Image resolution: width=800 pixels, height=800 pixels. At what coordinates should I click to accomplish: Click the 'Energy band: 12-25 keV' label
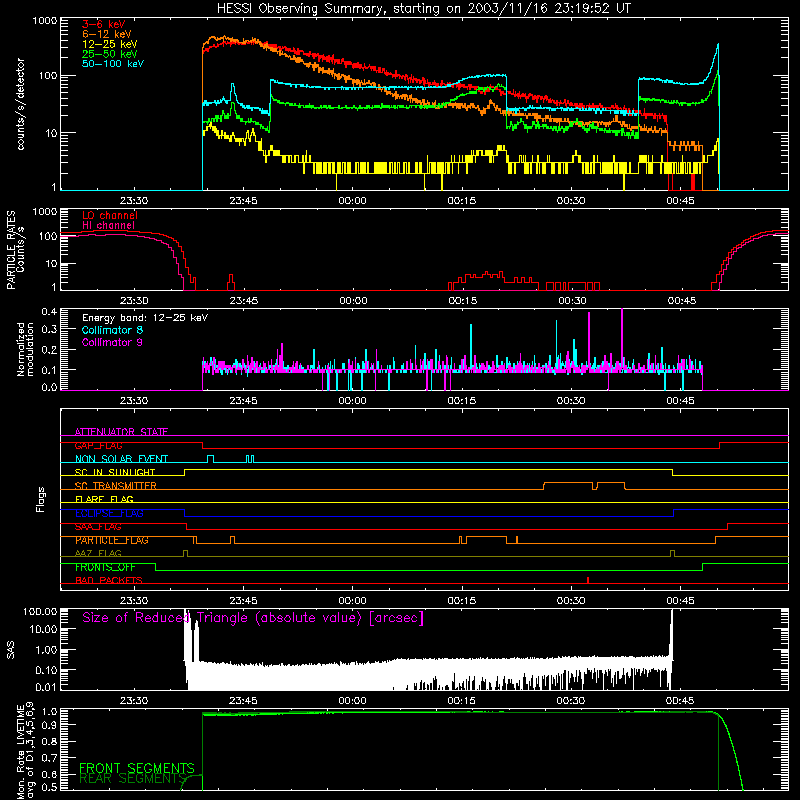tap(145, 318)
